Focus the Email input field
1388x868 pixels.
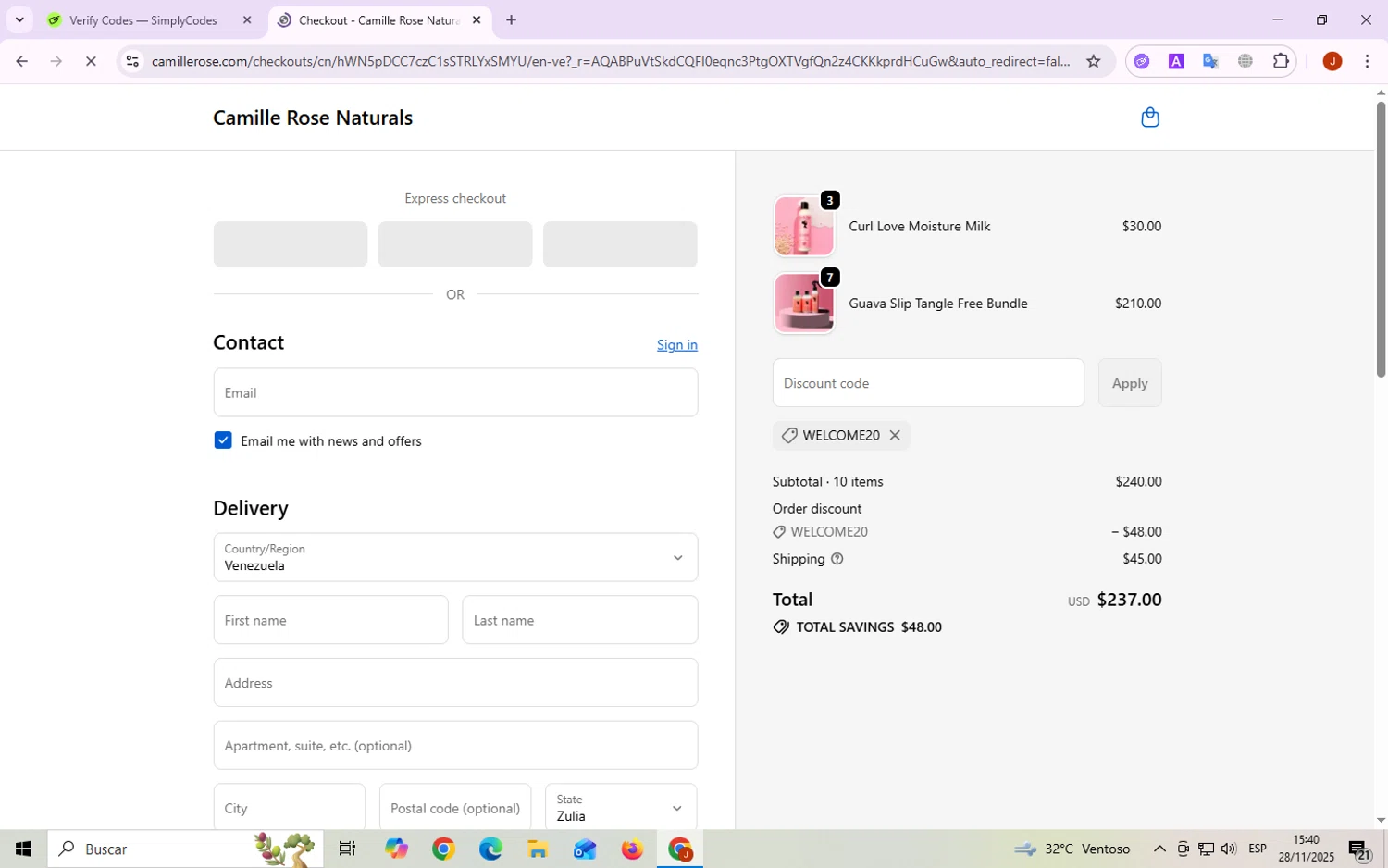tap(455, 392)
